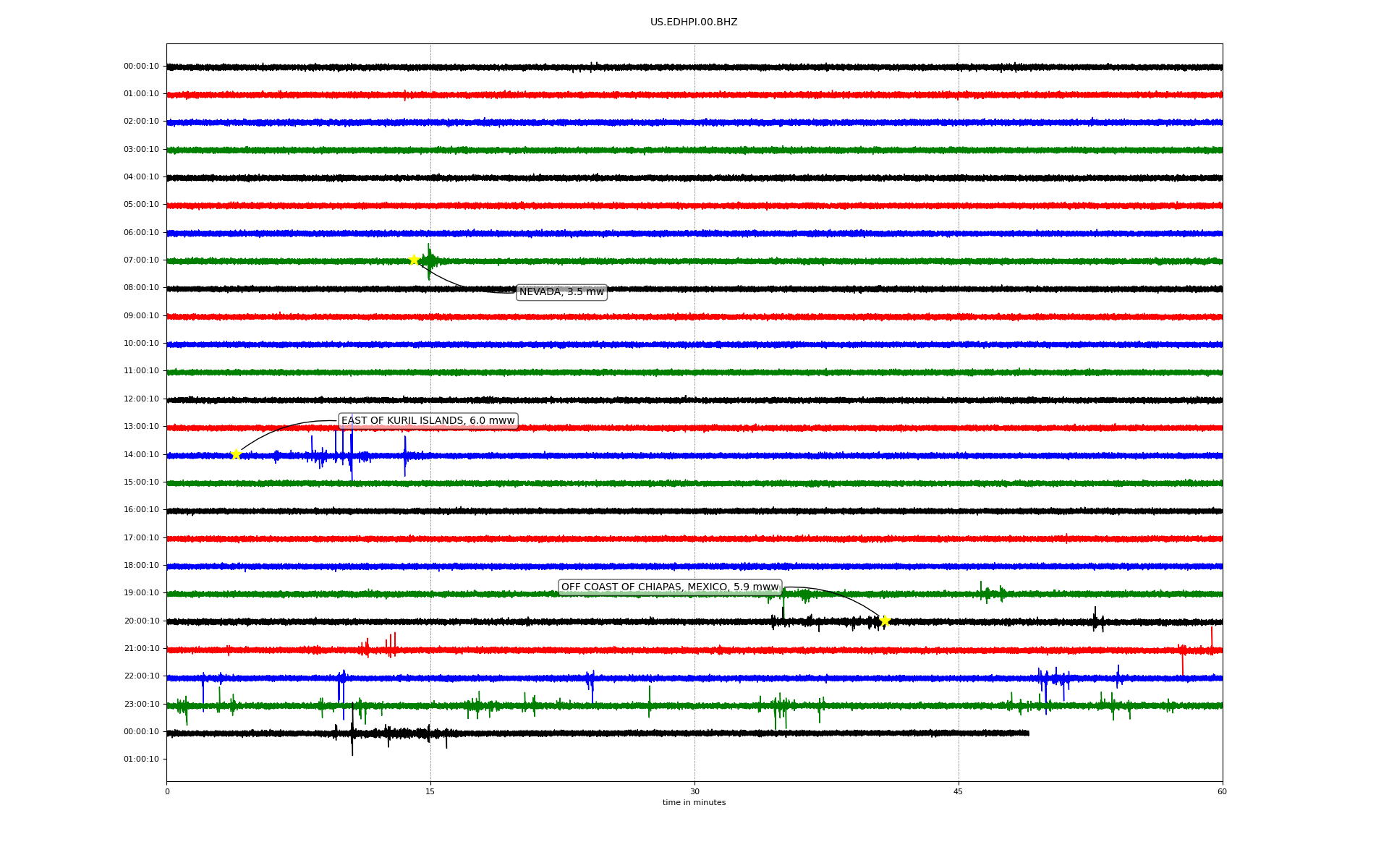
Task: Click the 01:00:10 label at bottom
Action: coord(141,759)
